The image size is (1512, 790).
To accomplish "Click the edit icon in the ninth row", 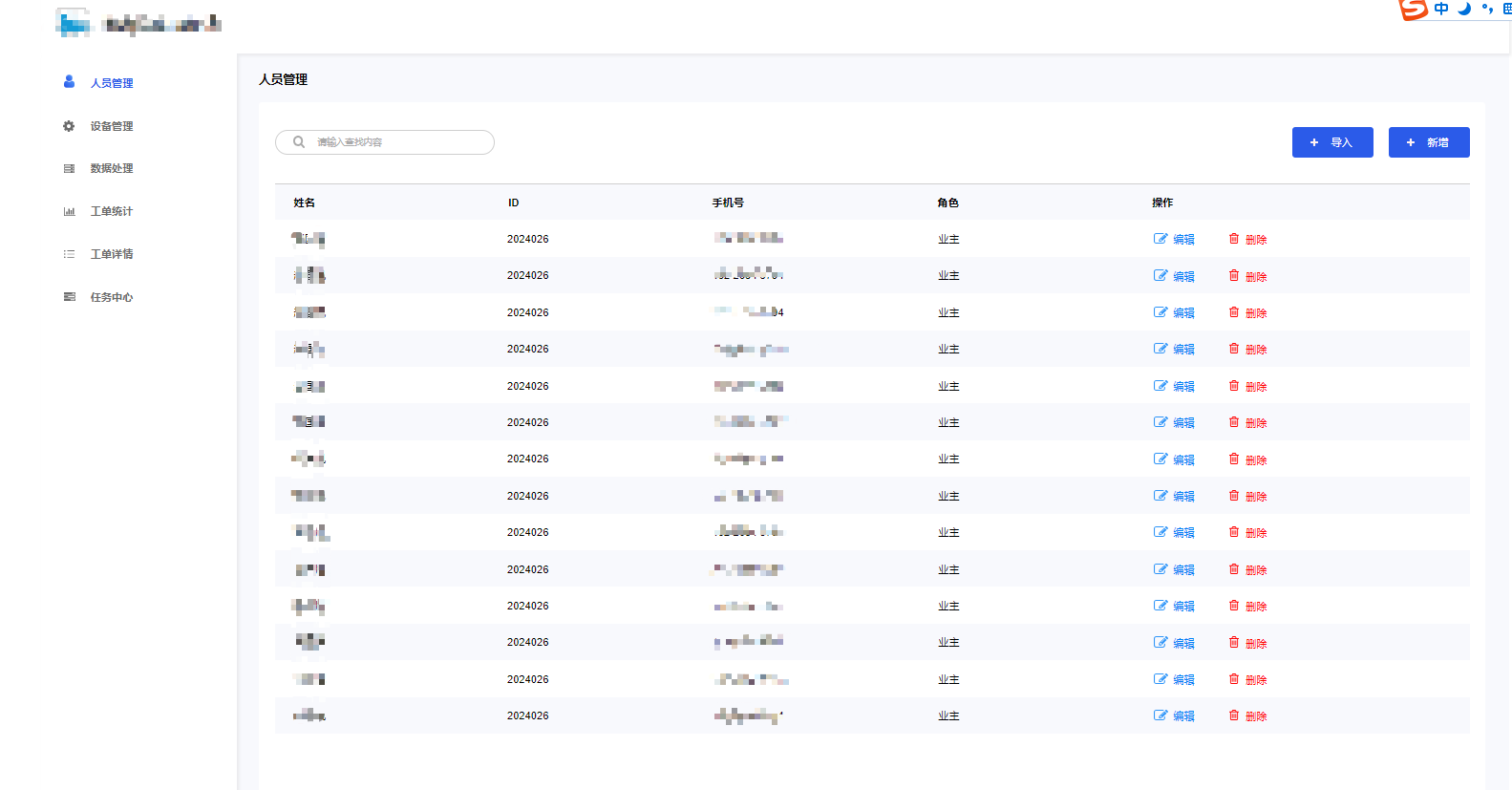I will click(1161, 532).
